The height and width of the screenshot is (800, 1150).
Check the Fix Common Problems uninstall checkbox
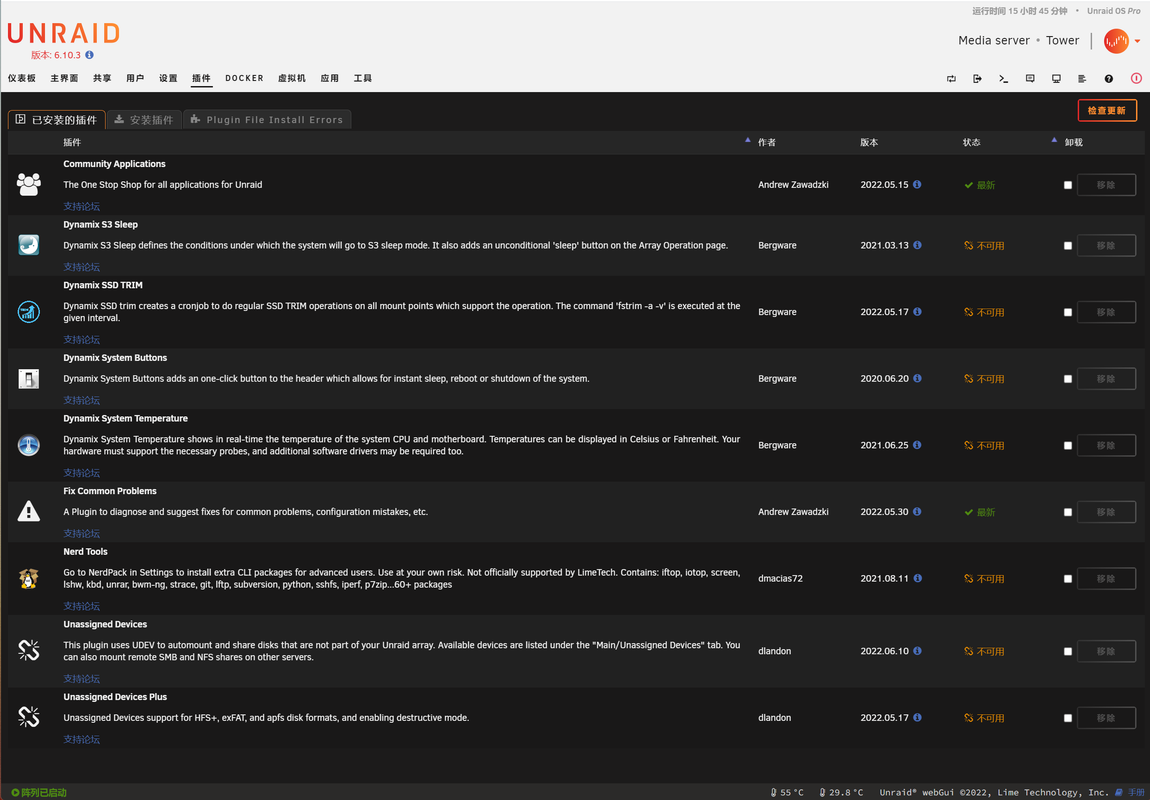tap(1068, 512)
